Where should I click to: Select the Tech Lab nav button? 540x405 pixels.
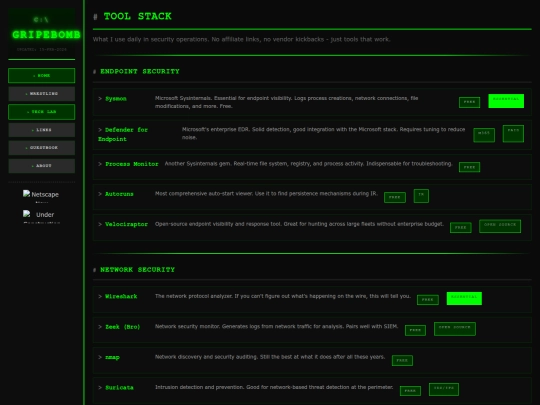click(42, 112)
